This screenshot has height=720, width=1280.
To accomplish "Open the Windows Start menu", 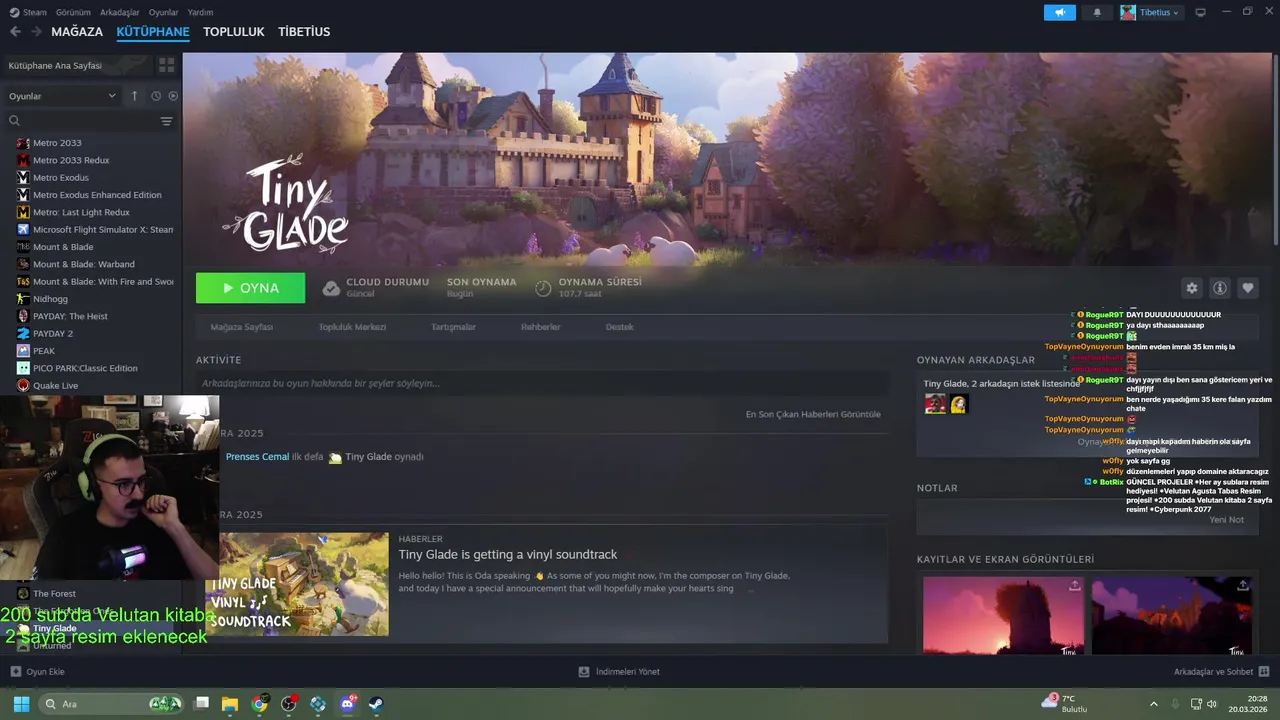I will pos(21,704).
